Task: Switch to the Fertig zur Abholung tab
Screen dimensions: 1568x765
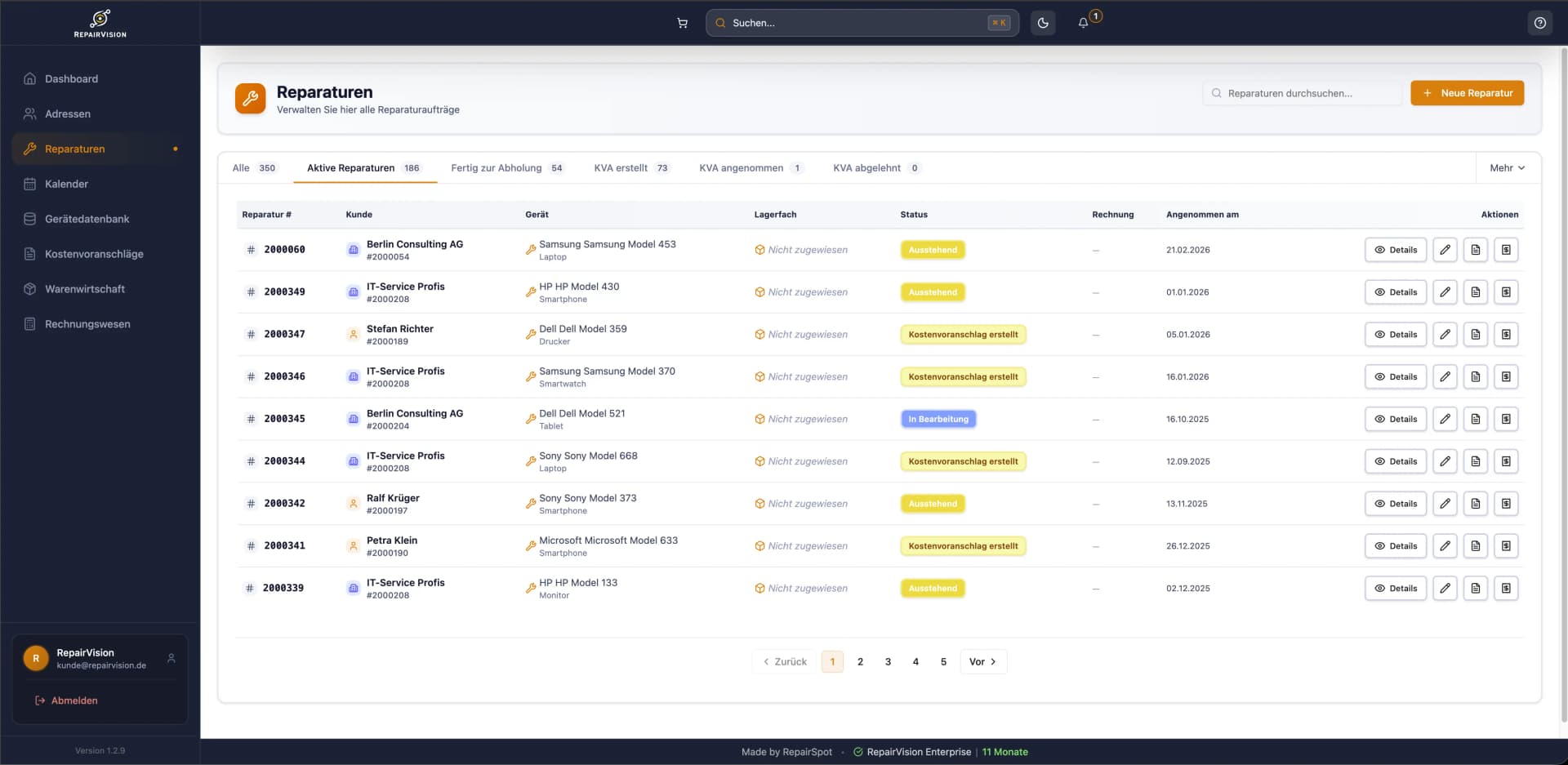Action: 496,167
